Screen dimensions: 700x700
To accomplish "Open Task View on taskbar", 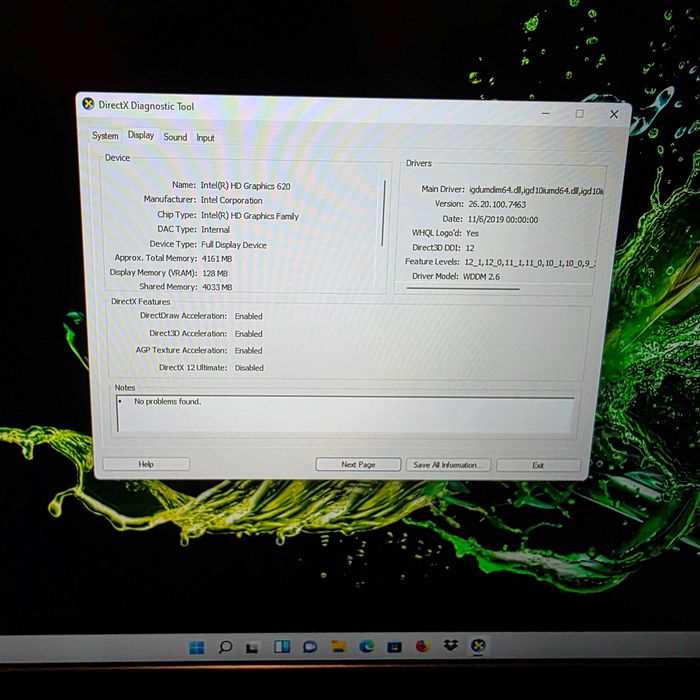I will 253,647.
